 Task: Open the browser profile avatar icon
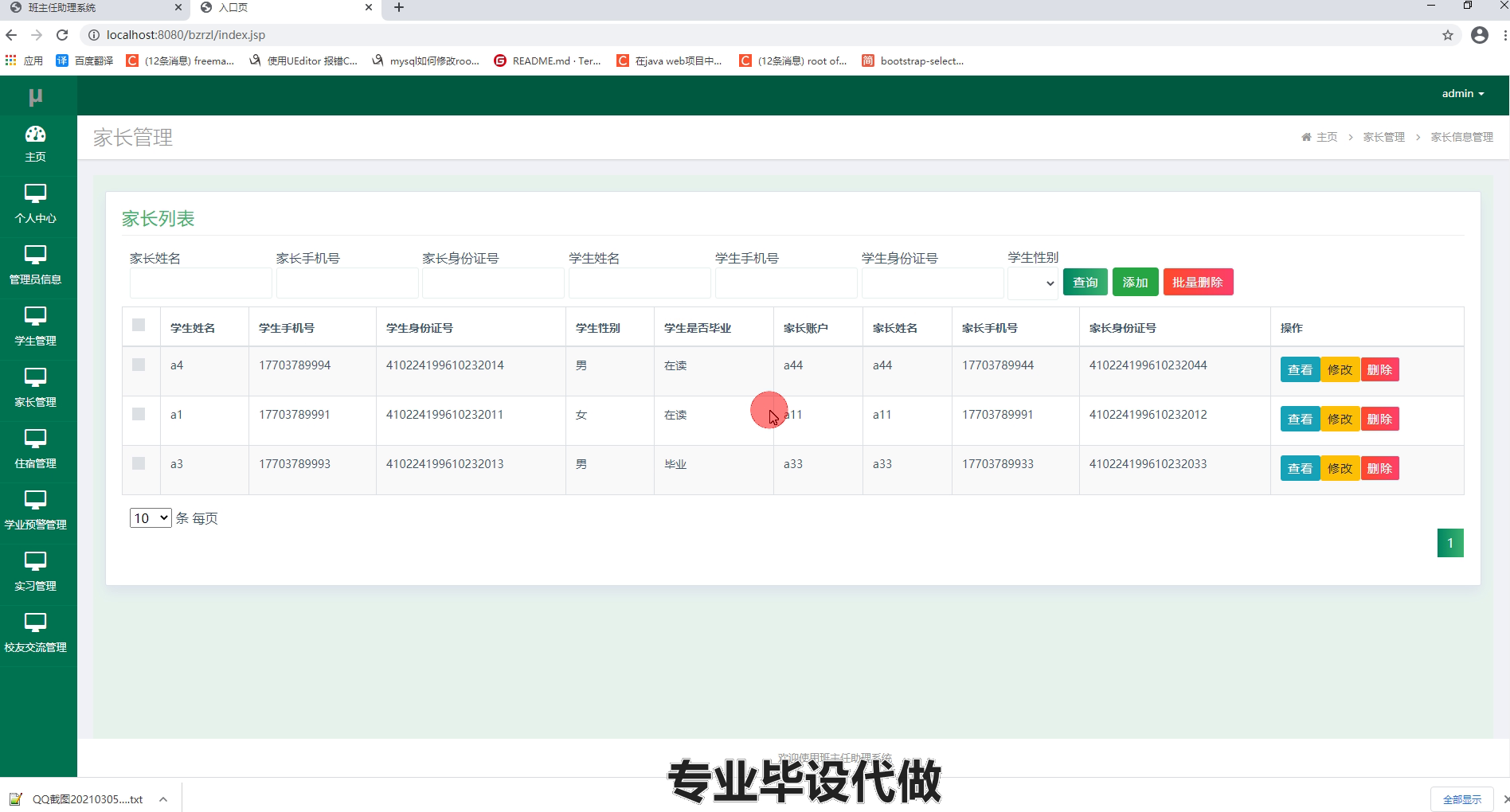click(x=1480, y=35)
